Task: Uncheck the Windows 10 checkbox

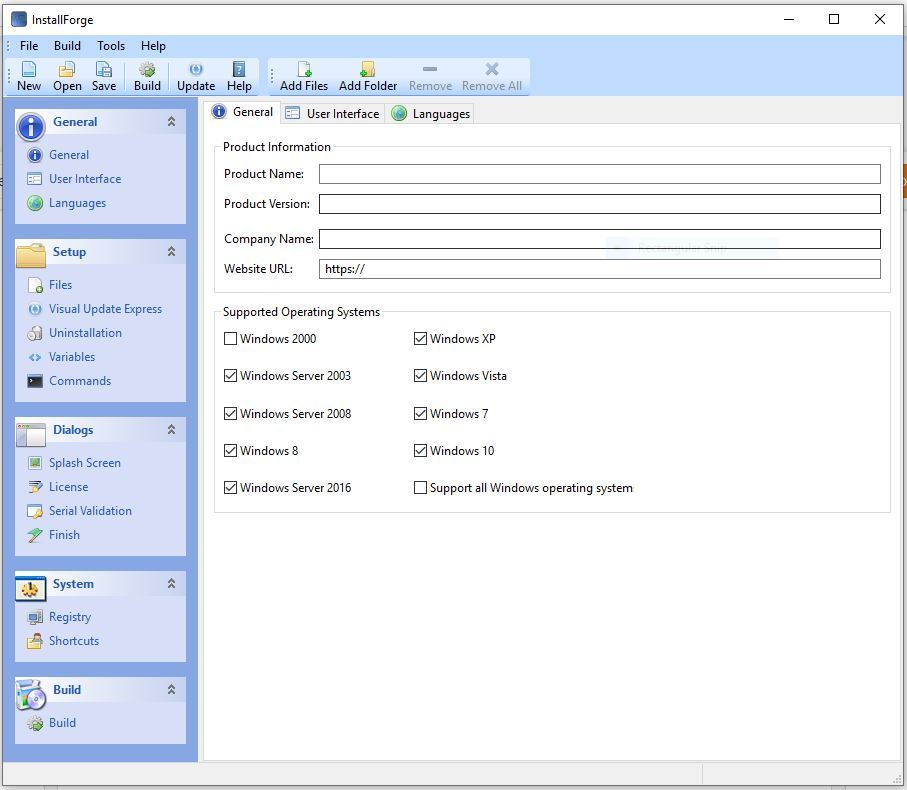Action: [x=421, y=451]
